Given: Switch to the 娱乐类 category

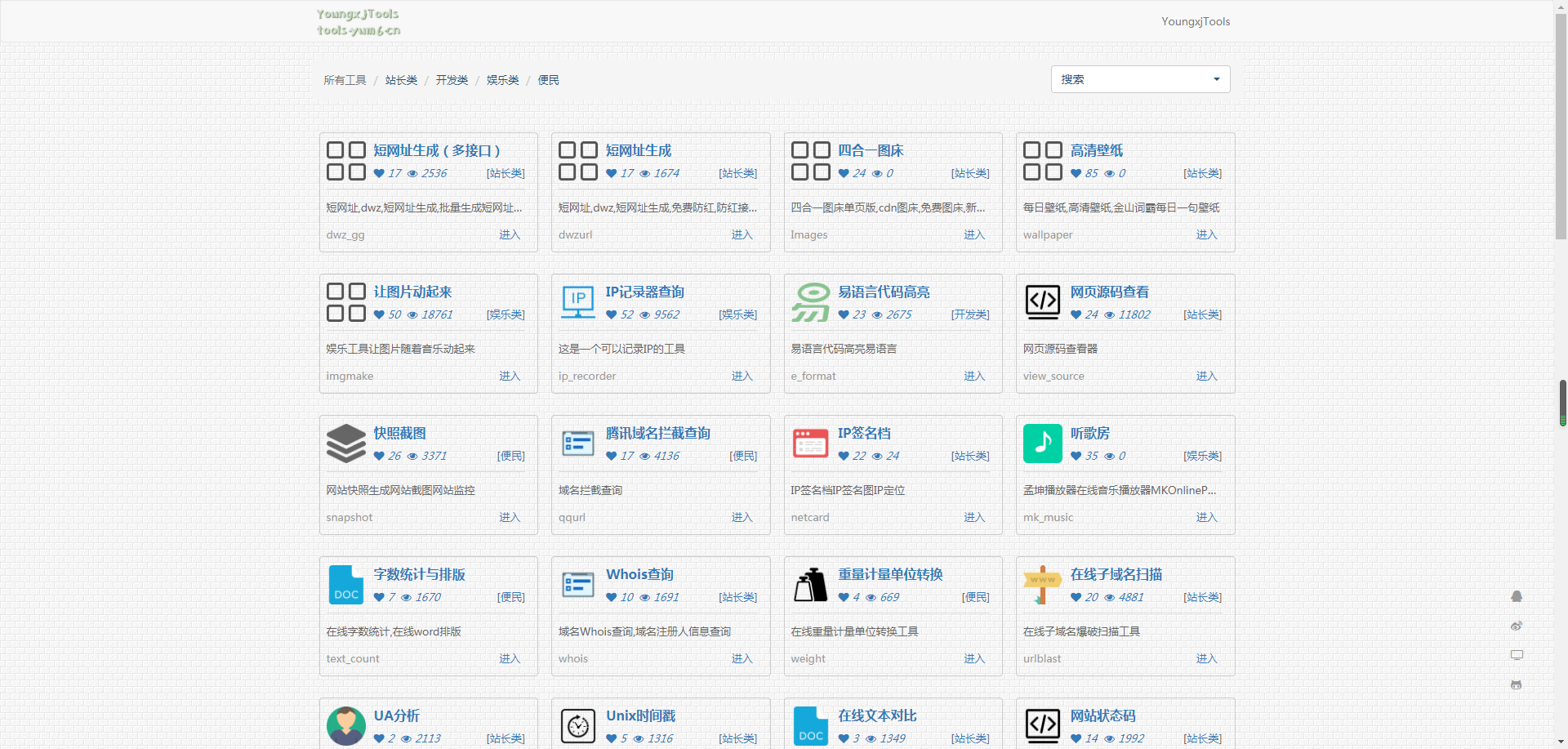Looking at the screenshot, I should [x=502, y=80].
